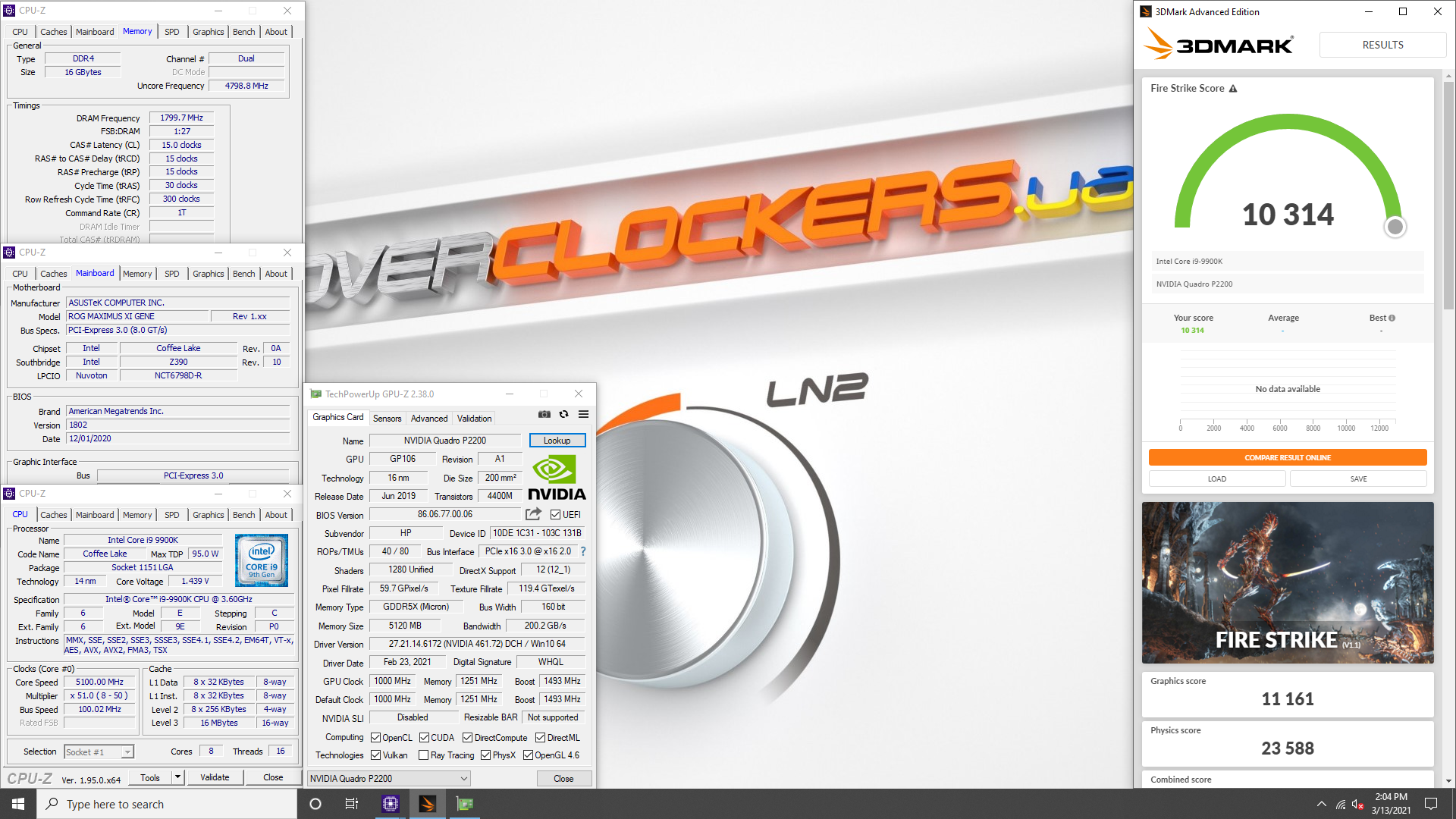The image size is (1456, 819).
Task: Open the notification center icon
Action: [x=1431, y=804]
